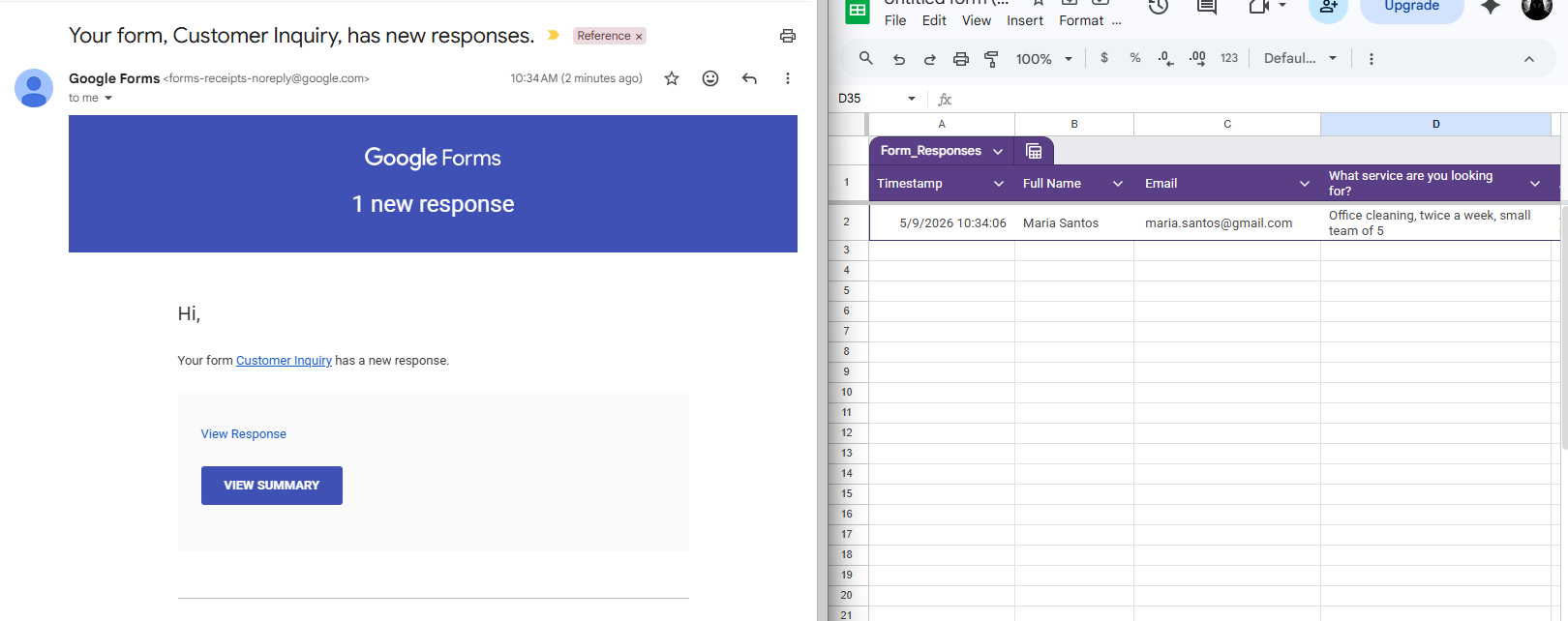1568x621 pixels.
Task: Open the Customer Inquiry form link
Action: [x=284, y=361]
